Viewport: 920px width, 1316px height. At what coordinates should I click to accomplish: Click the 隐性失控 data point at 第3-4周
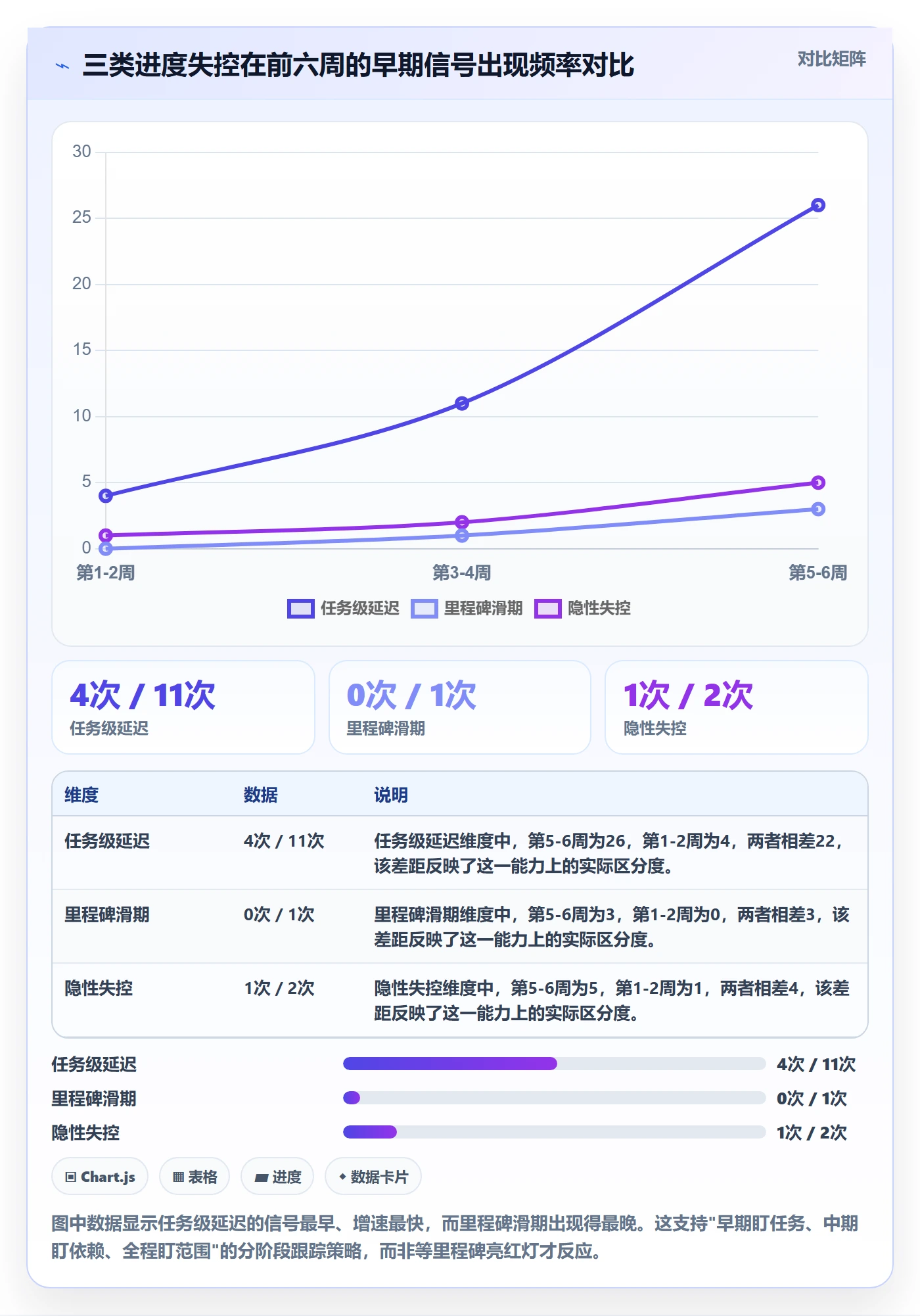point(462,522)
